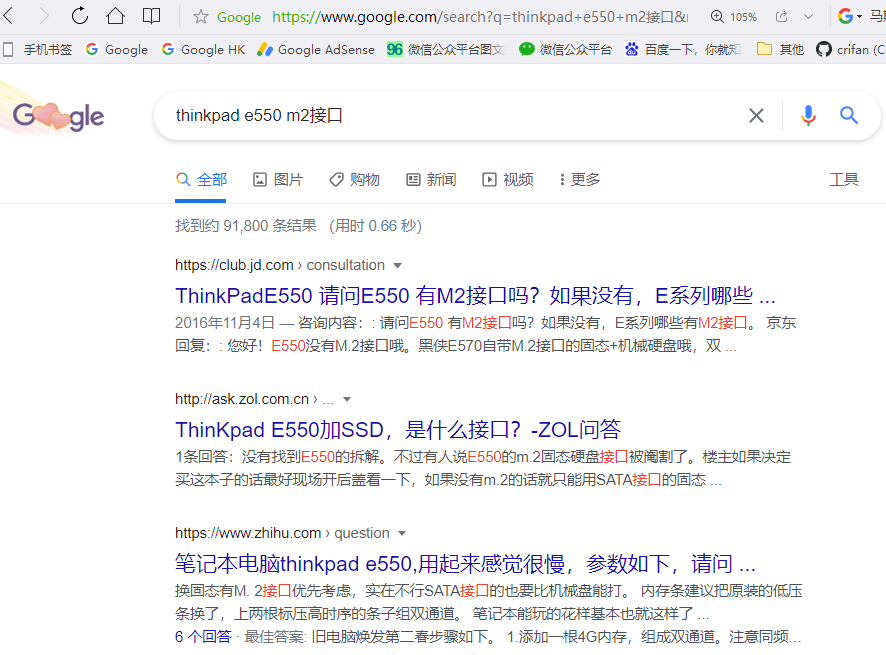Open the ThinkPadE550 请问E550 有M2接口吗 result

click(475, 296)
